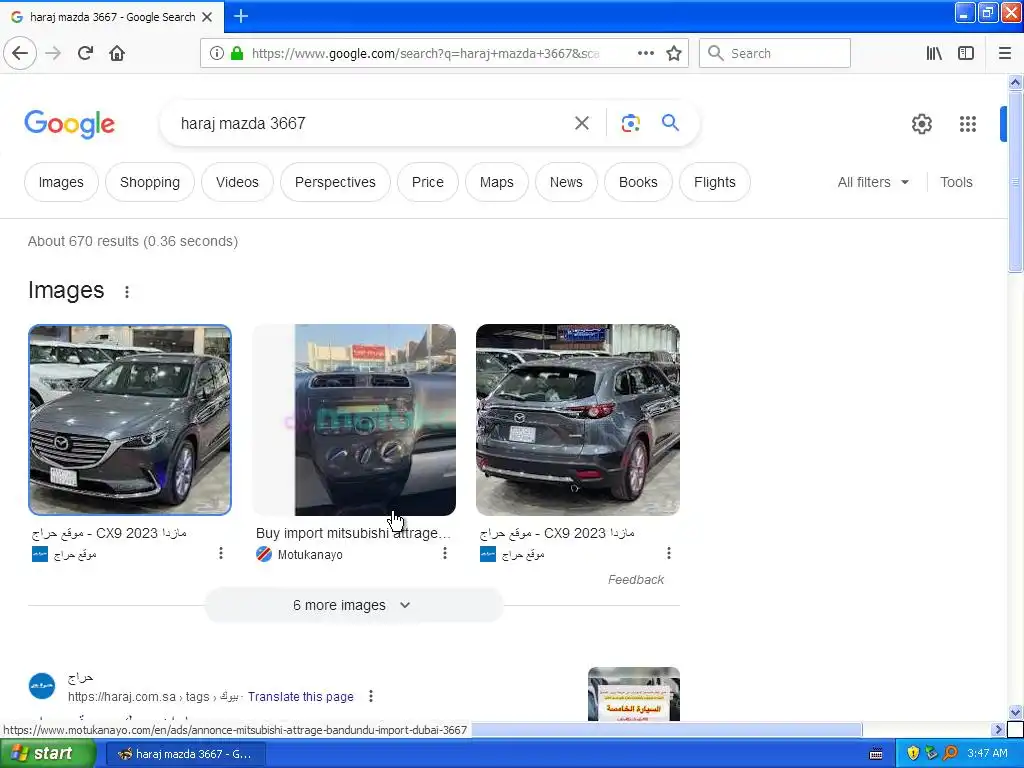Clear the Google search query with X
Image resolution: width=1024 pixels, height=768 pixels.
tap(582, 123)
